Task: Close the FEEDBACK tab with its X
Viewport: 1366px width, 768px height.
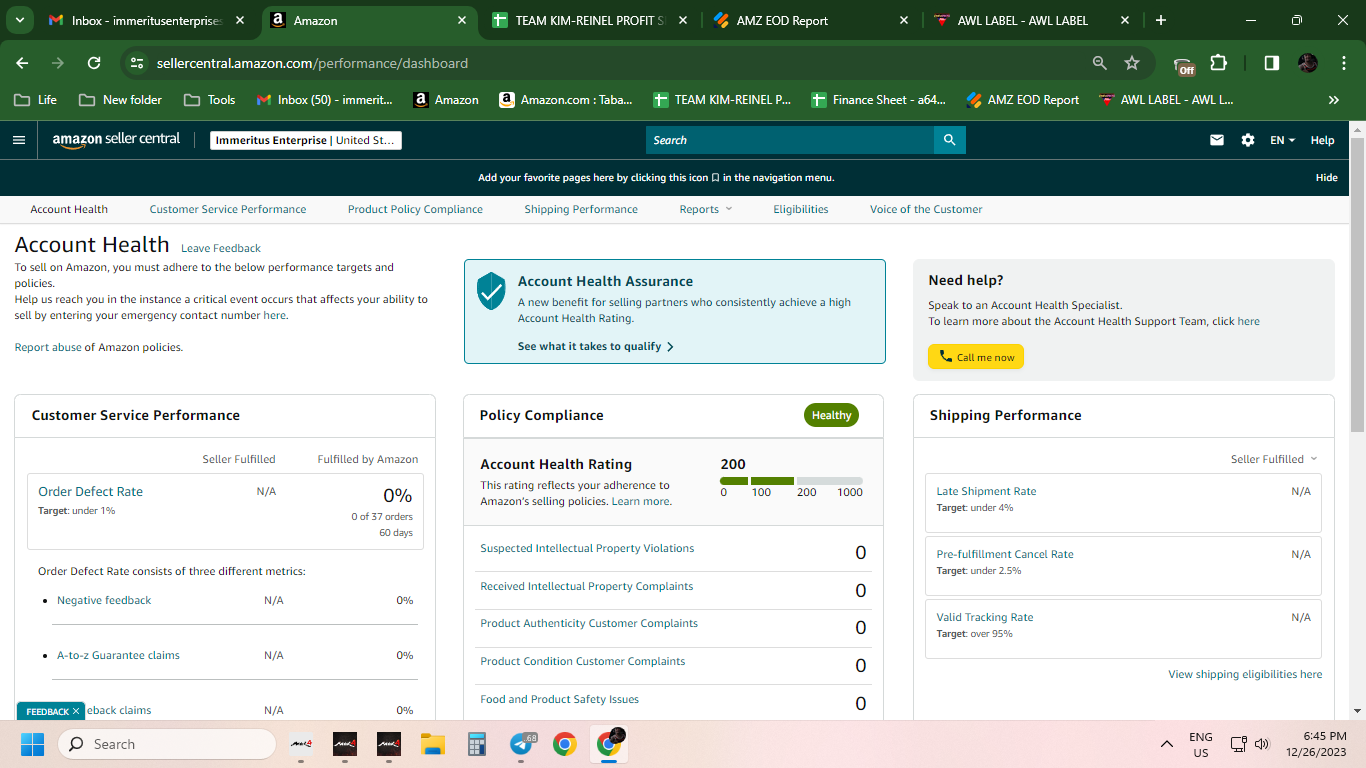Action: pyautogui.click(x=76, y=711)
